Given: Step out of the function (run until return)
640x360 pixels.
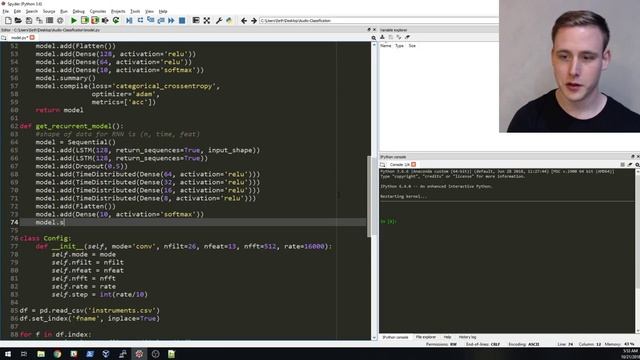Looking at the screenshot, I should click(x=161, y=20).
